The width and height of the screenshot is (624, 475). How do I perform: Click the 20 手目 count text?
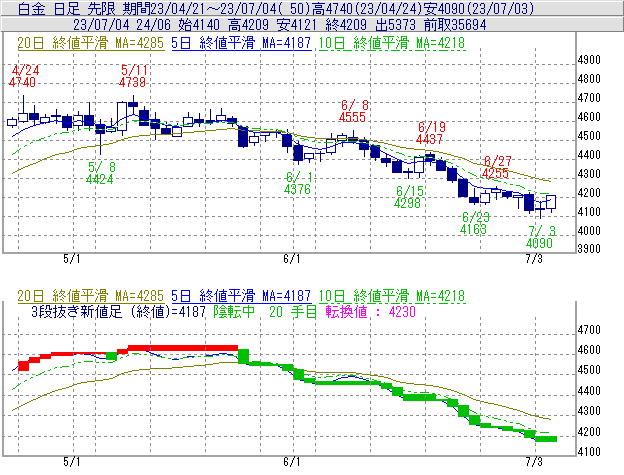click(292, 311)
